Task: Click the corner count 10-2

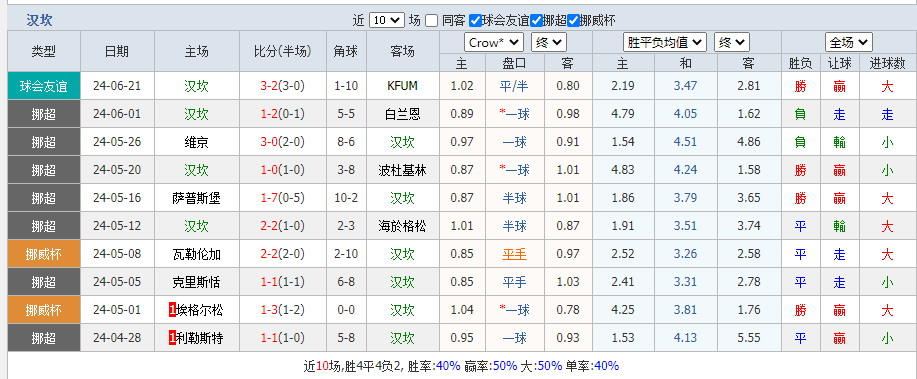Action: [x=346, y=198]
